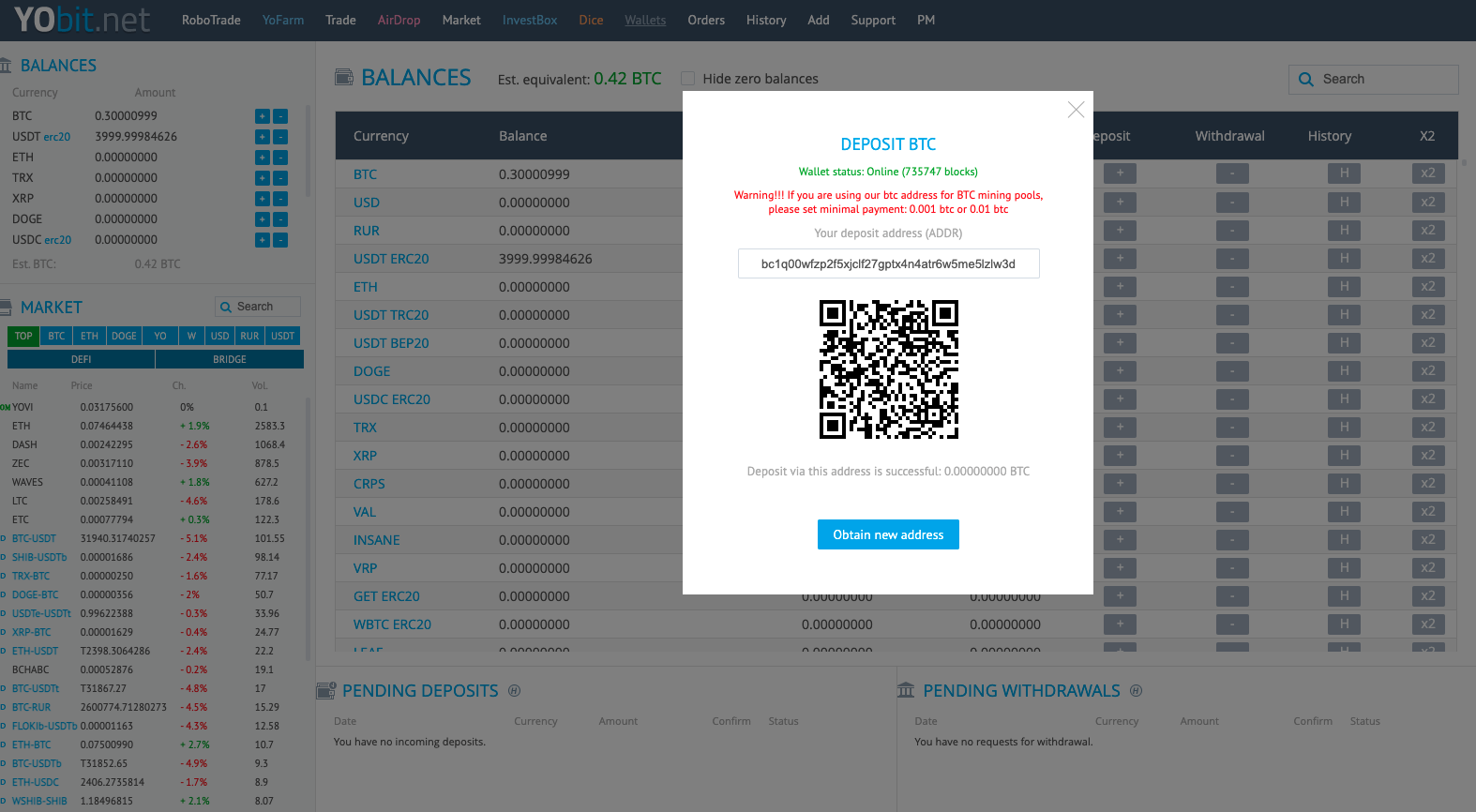Open the Support page
1476x812 pixels.
[x=873, y=20]
